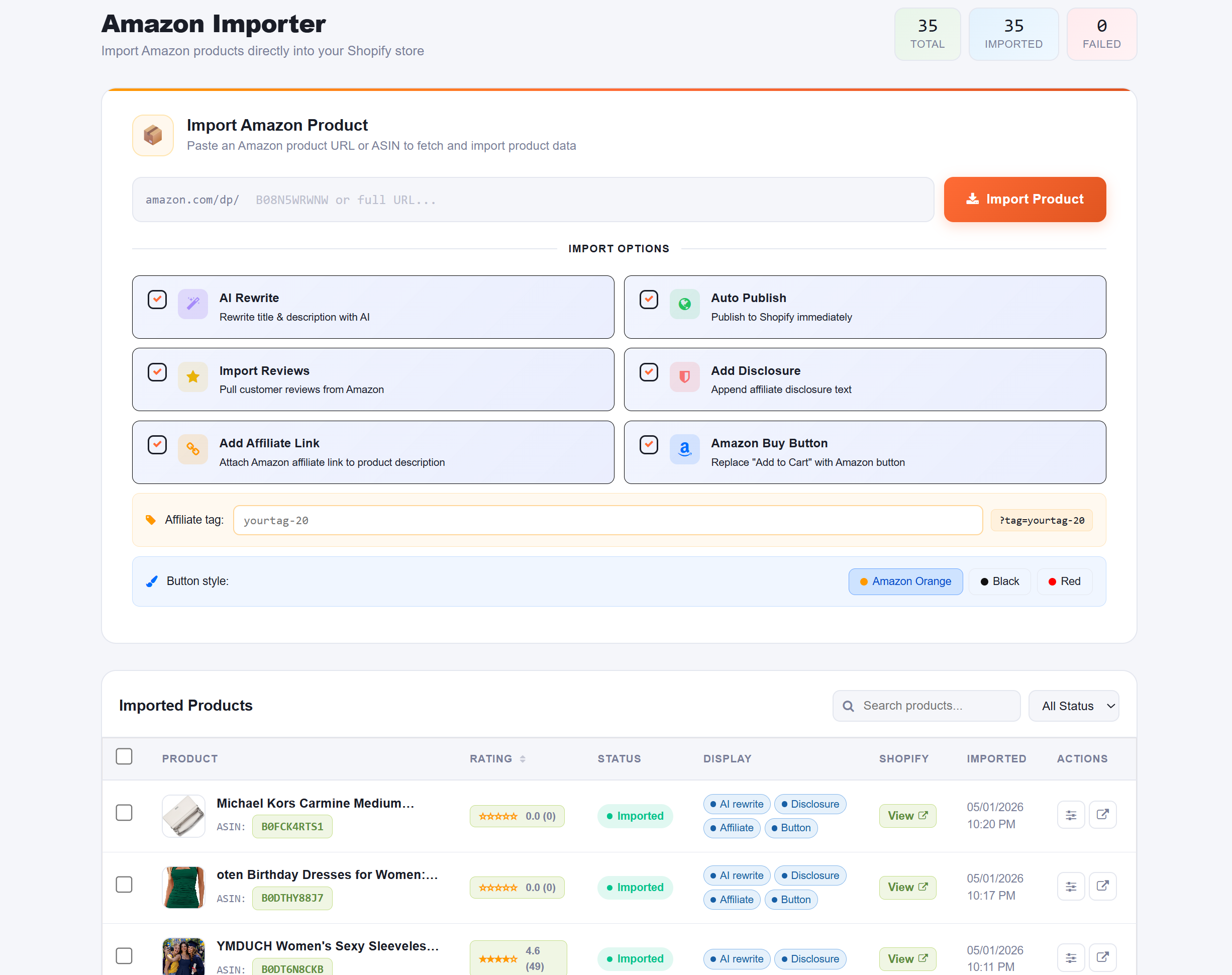Click AI rewrite tag in Michael Kors row
The image size is (1232, 975).
[x=737, y=804]
